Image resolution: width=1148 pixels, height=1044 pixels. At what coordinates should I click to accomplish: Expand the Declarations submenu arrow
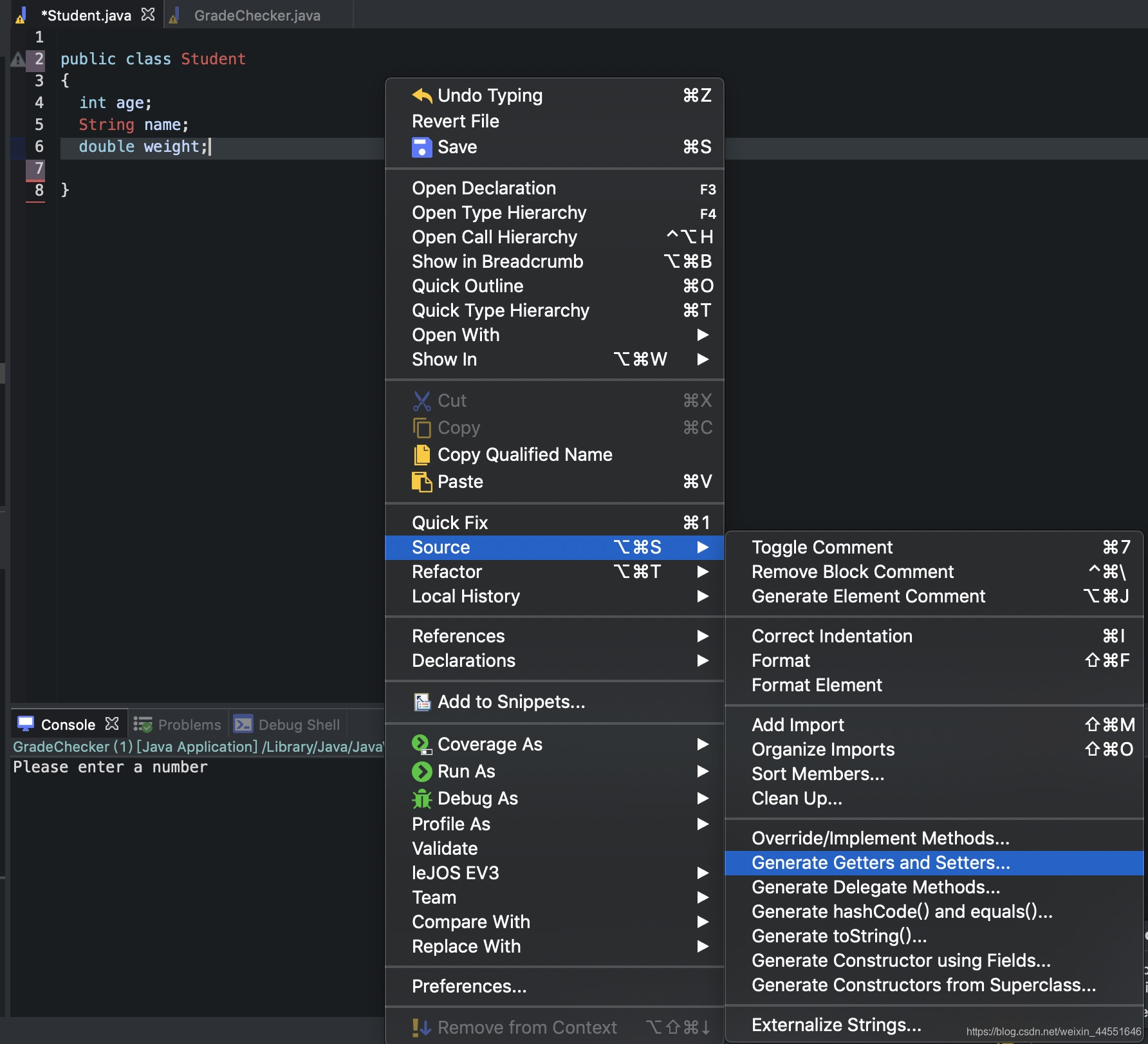pos(703,661)
